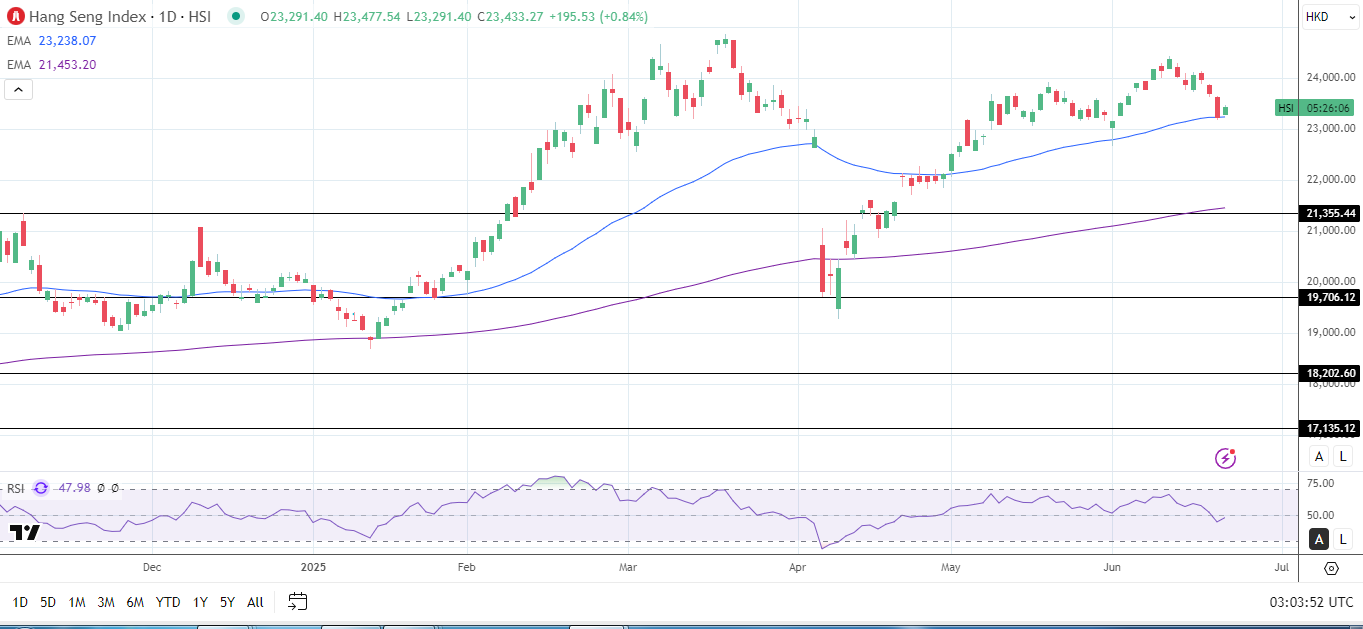Select the 1Y time range
Screen dimensions: 1363x629
[200, 602]
